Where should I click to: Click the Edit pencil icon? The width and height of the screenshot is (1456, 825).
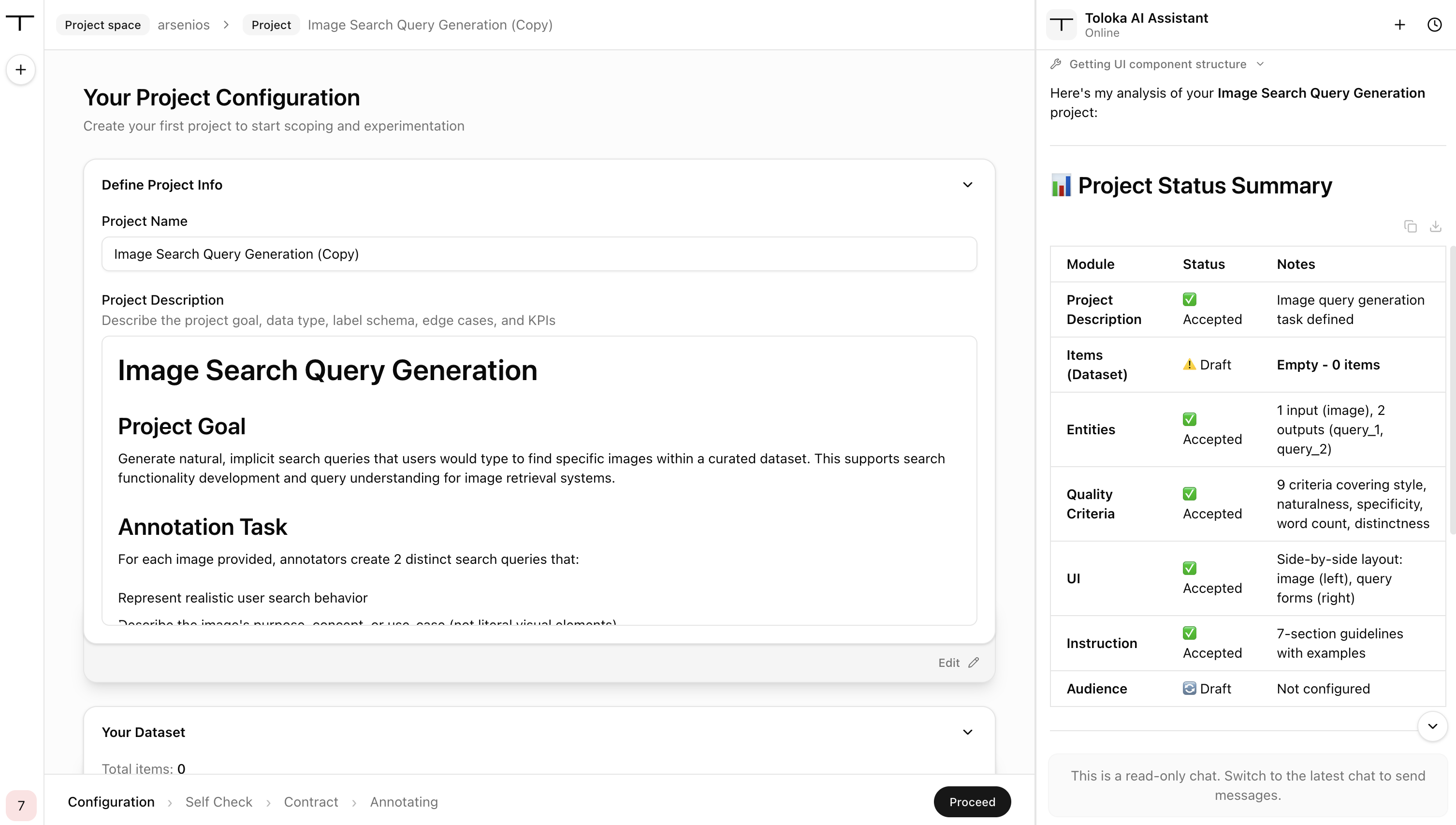tap(974, 663)
